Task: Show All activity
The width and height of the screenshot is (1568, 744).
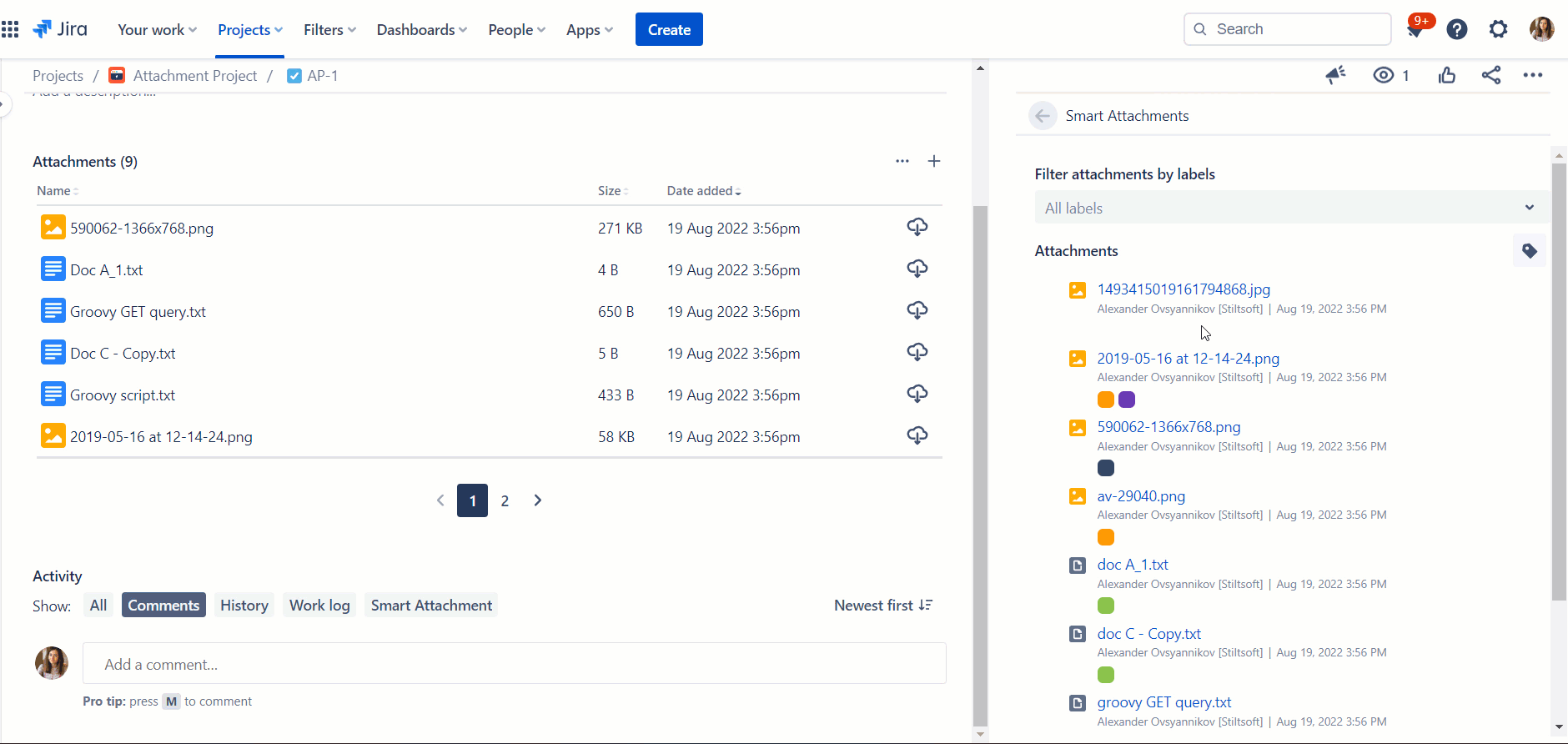Action: 98,606
